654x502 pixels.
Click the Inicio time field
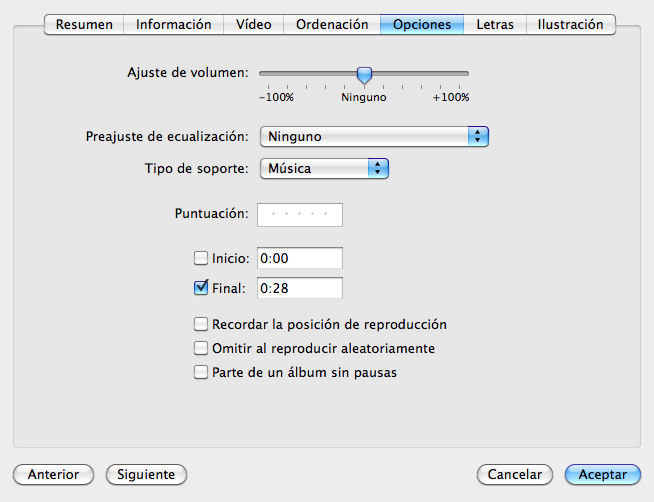pos(300,258)
